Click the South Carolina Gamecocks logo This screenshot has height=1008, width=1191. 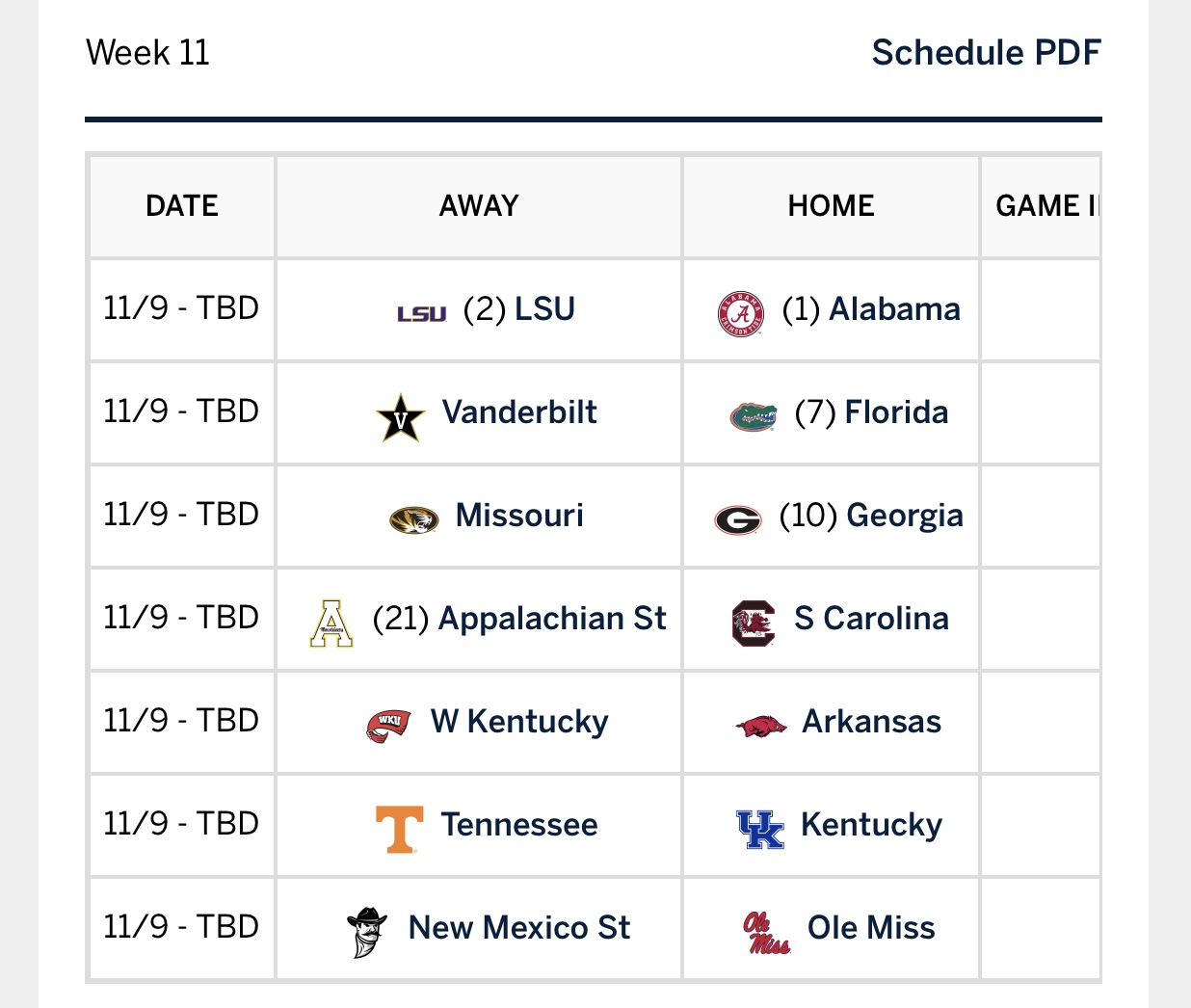(x=753, y=623)
